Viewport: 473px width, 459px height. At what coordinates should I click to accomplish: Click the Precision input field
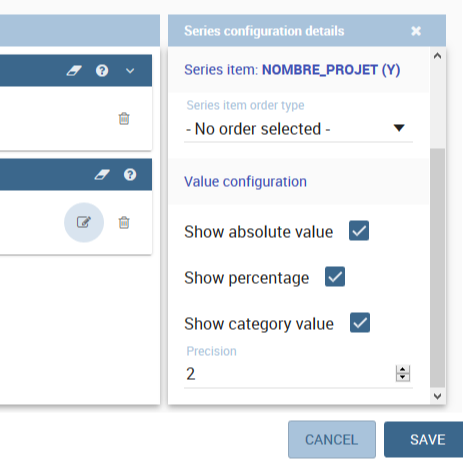pos(289,374)
